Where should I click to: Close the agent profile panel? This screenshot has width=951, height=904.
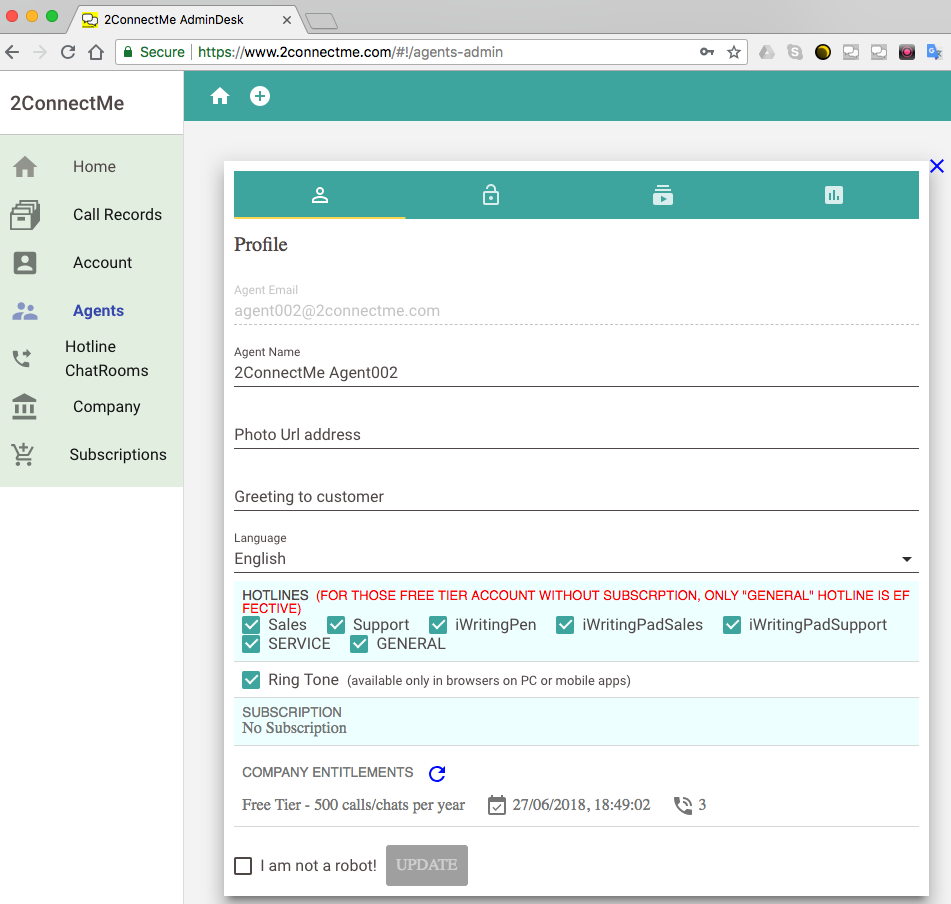click(x=936, y=166)
